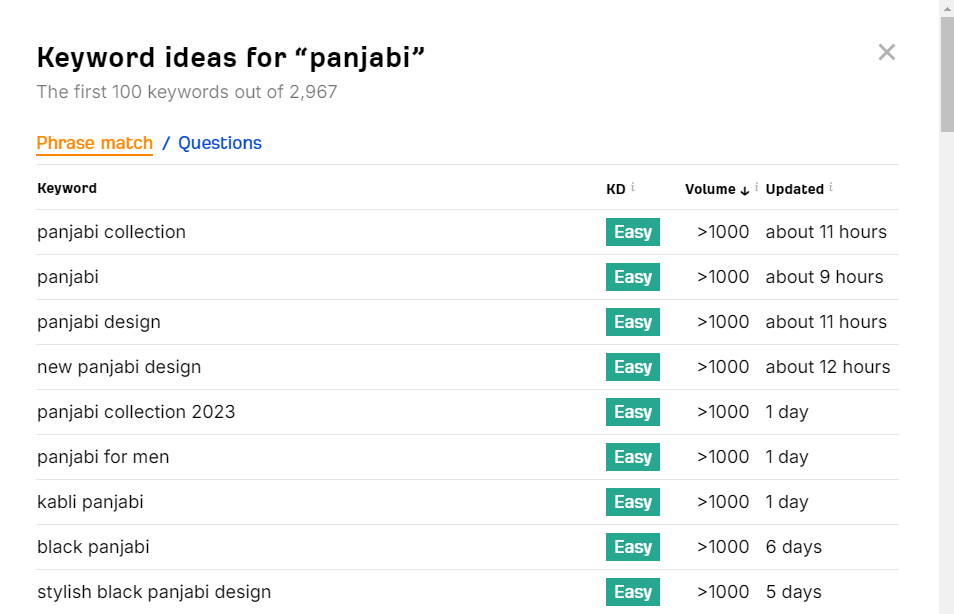Screen dimensions: 954x614
Task: Open the "panjabi collection 2023" keyword
Action: click(x=136, y=412)
